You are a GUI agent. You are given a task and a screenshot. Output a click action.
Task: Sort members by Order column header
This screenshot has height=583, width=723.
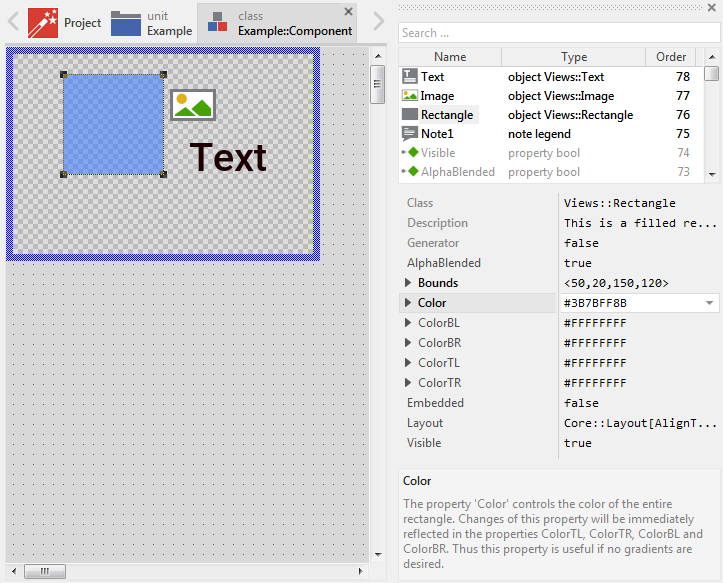[x=671, y=57]
